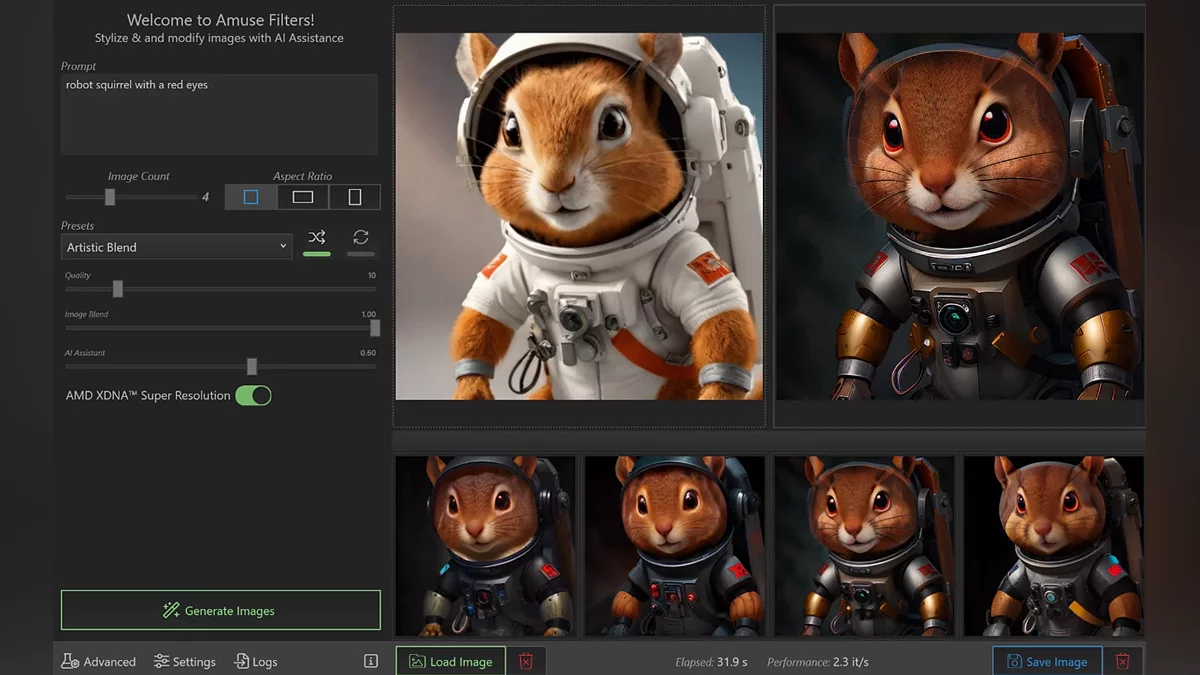Click the Load Image button
This screenshot has height=675, width=1200.
(x=451, y=661)
